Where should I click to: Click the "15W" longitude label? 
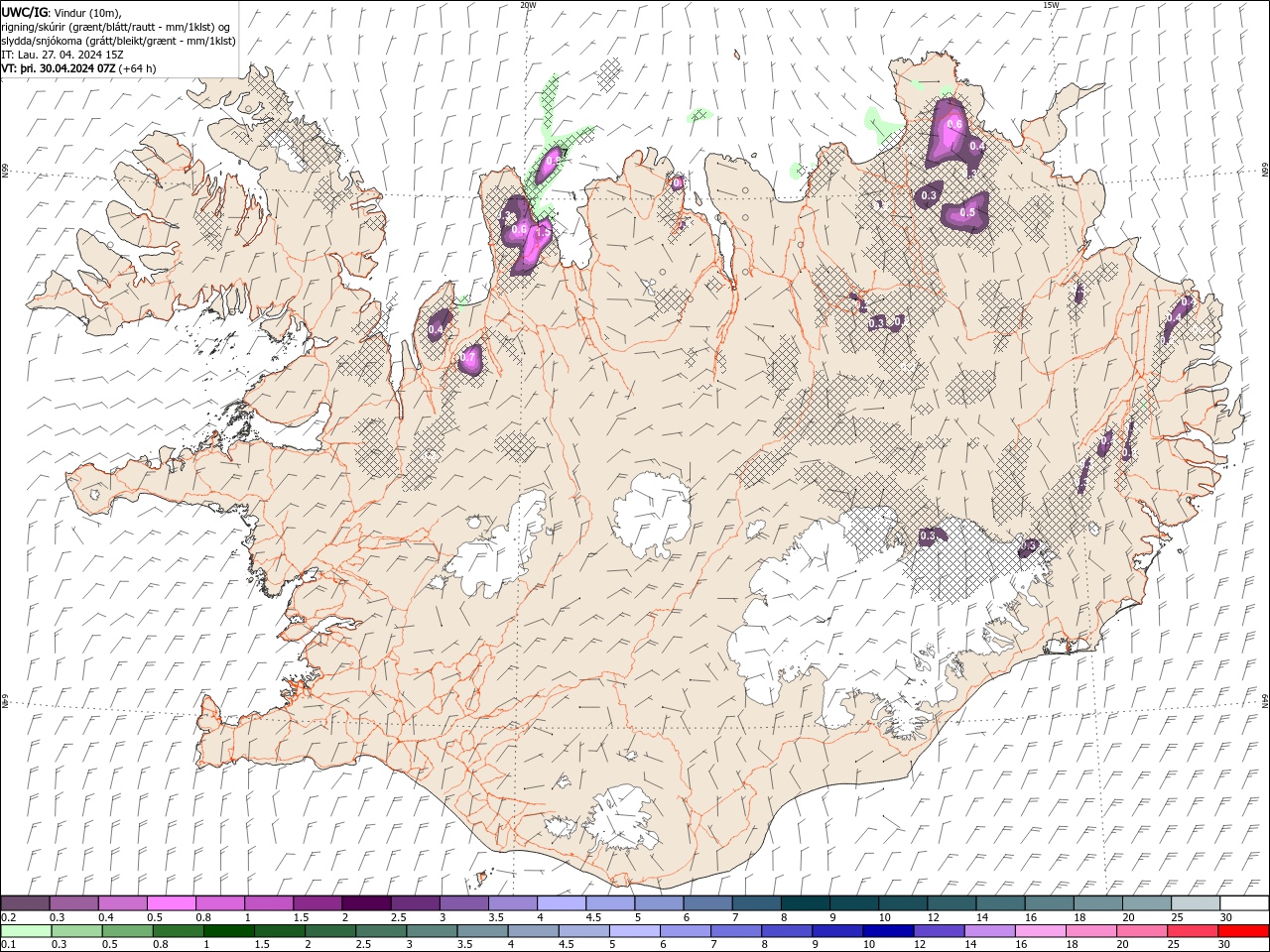pos(1051,5)
